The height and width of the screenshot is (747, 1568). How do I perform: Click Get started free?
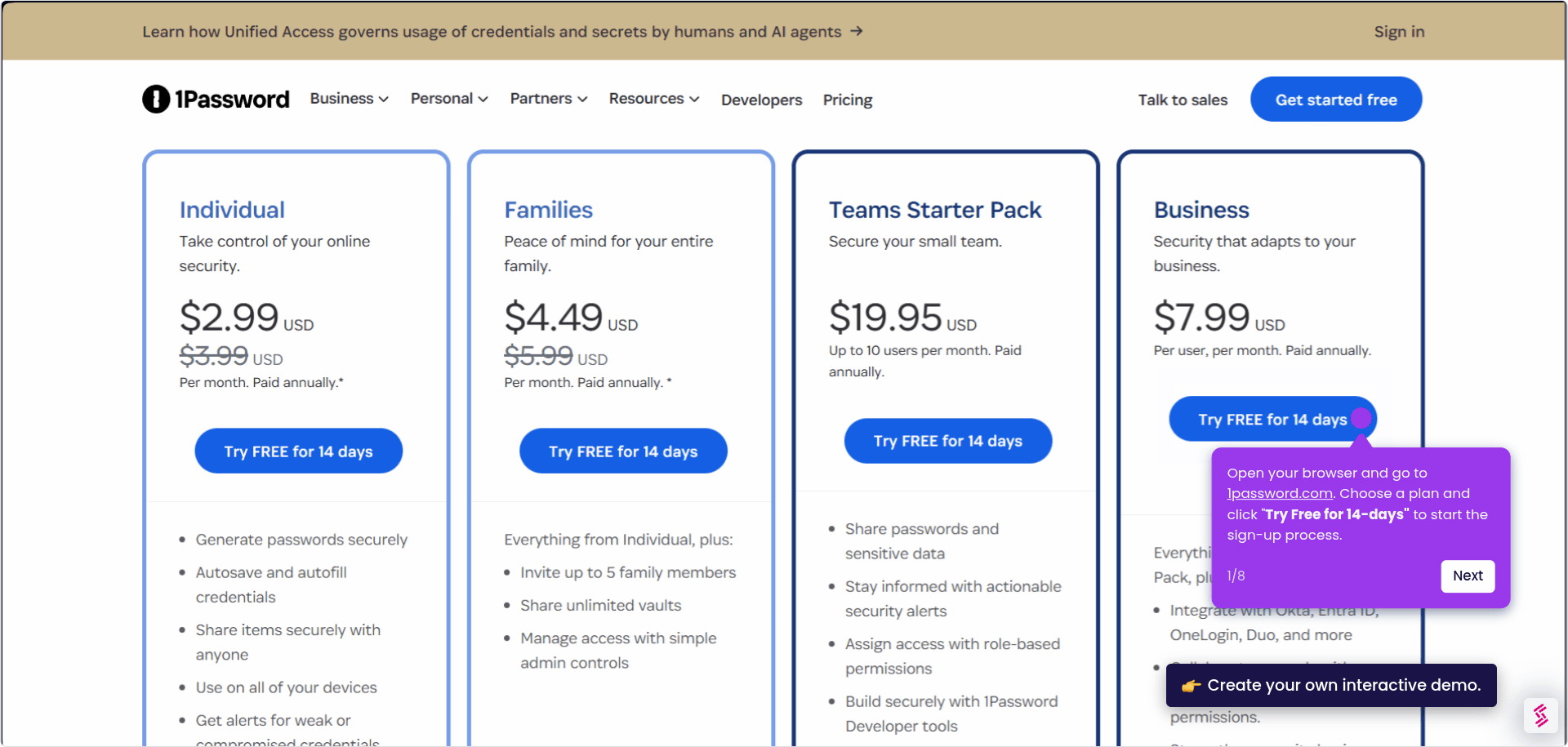click(1335, 99)
